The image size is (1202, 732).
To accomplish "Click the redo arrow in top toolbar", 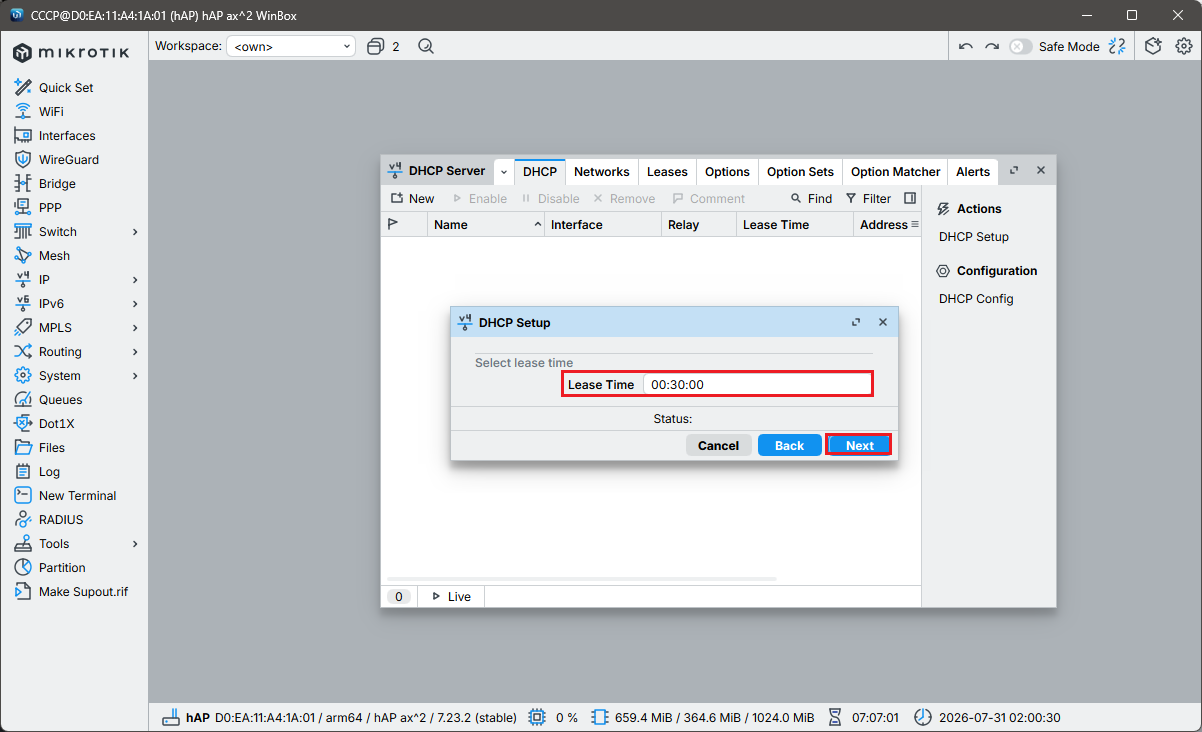I will pos(991,46).
